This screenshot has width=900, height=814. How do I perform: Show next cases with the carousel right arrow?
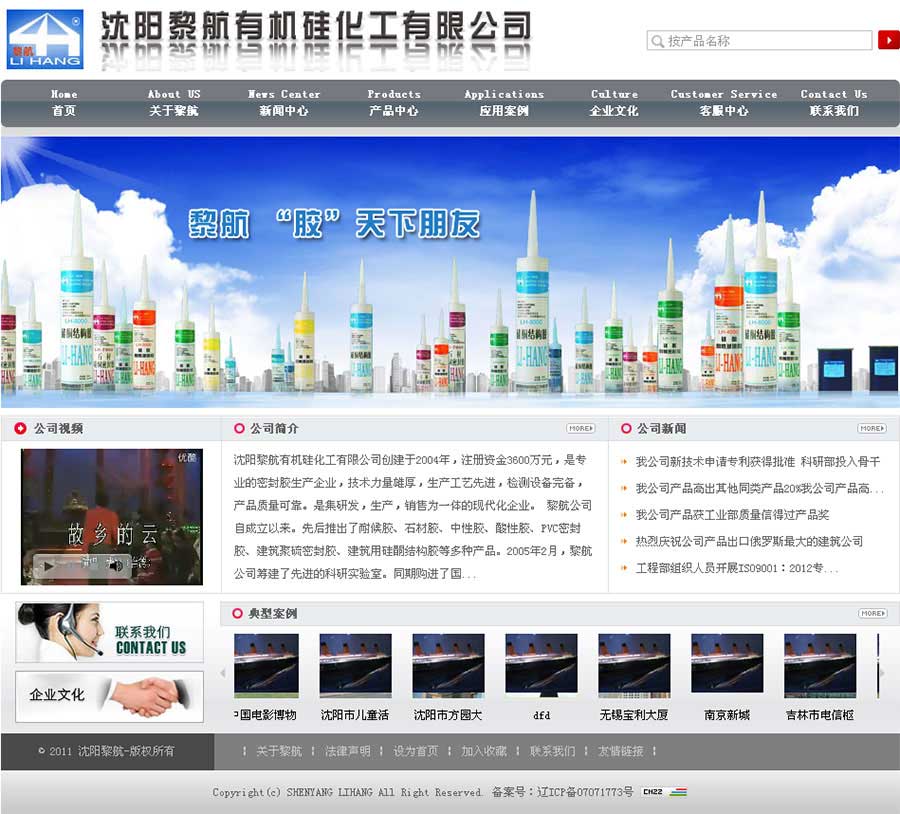point(883,673)
